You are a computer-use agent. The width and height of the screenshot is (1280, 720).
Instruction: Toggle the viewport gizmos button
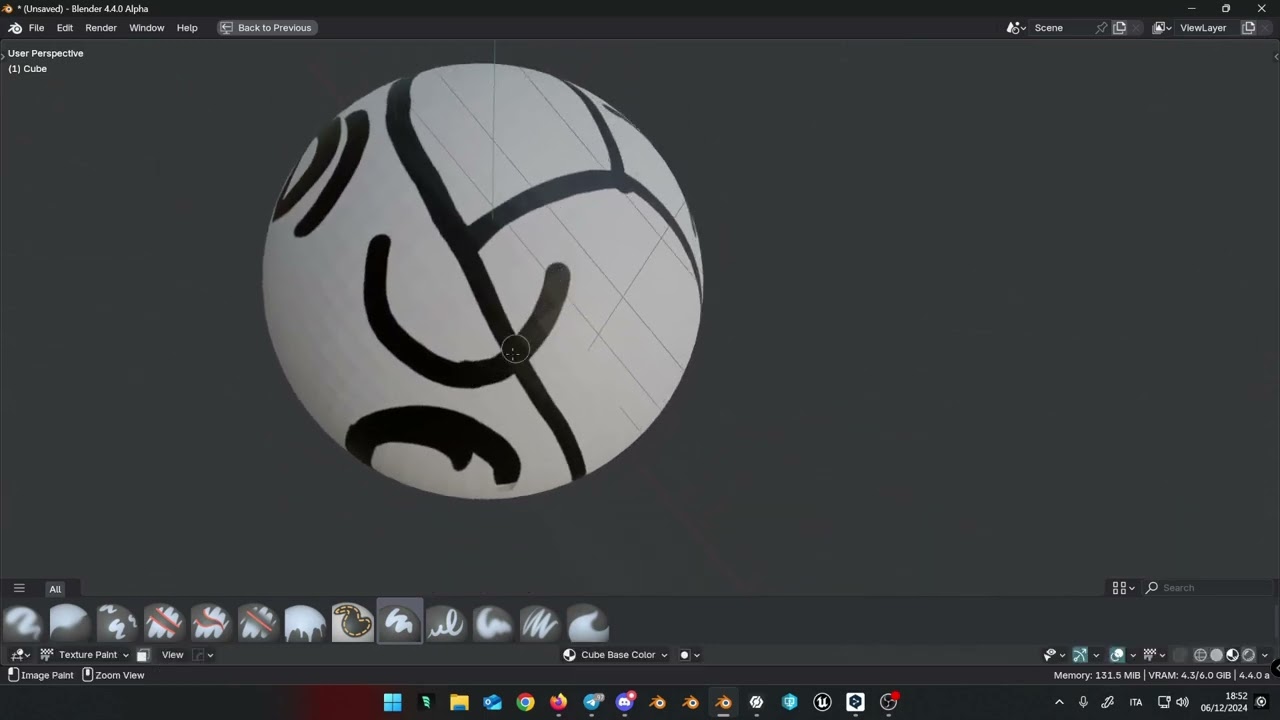[x=1080, y=655]
